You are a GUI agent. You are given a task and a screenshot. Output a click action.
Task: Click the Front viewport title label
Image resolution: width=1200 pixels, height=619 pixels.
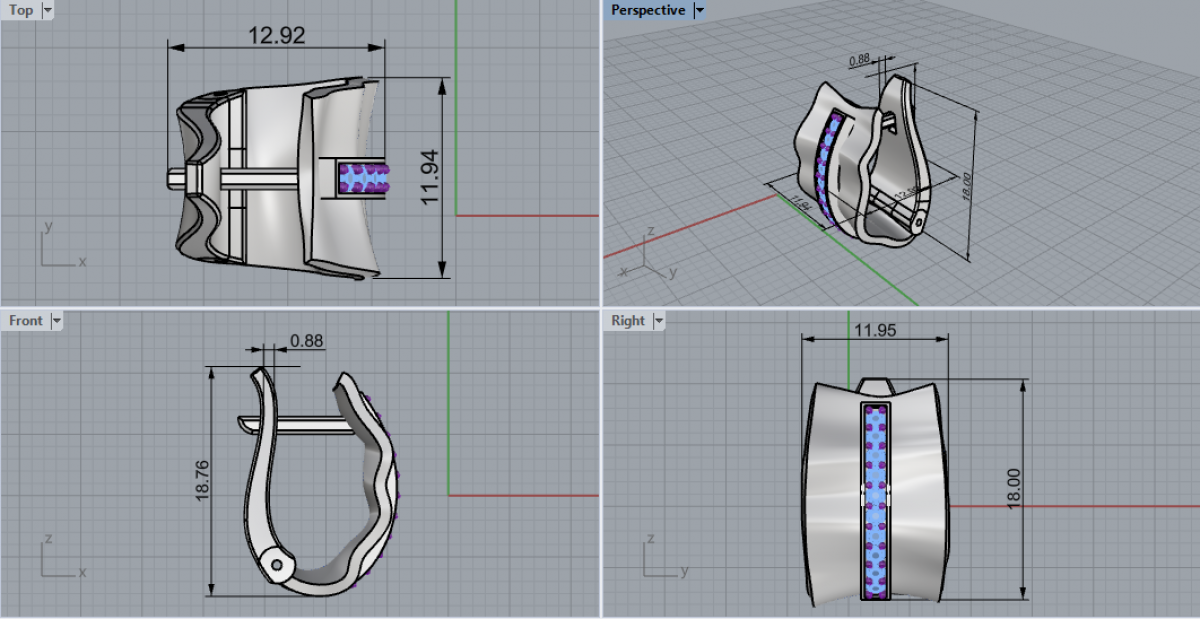(26, 321)
